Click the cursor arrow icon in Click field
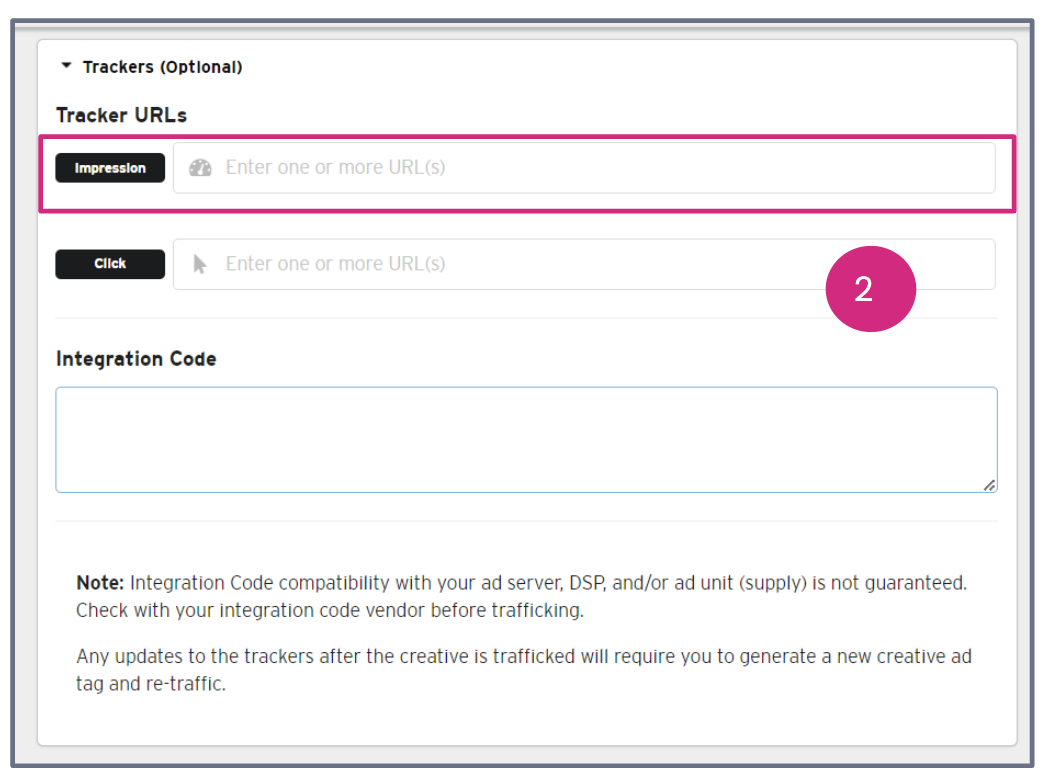Image resolution: width=1054 pixels, height=778 pixels. click(x=200, y=264)
